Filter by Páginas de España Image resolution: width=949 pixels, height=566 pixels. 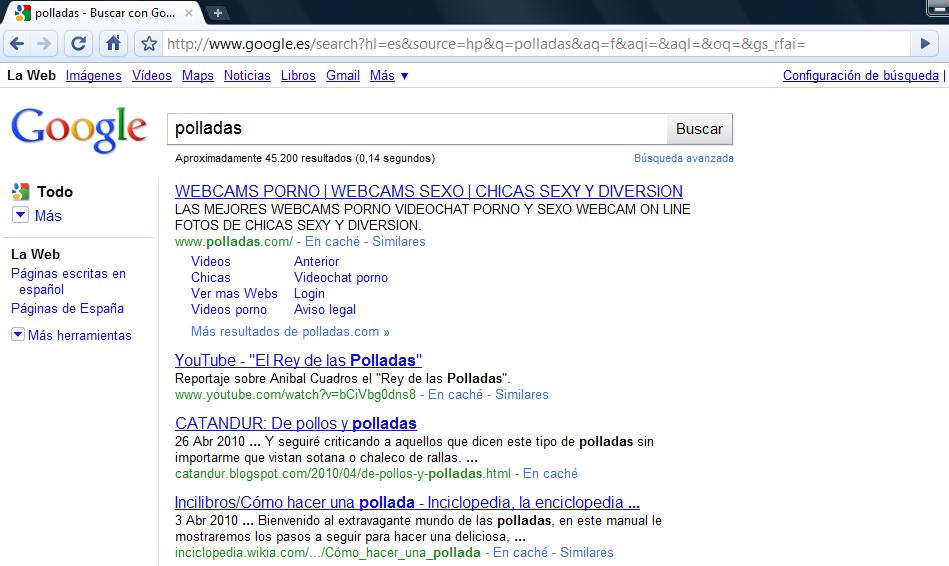click(67, 309)
